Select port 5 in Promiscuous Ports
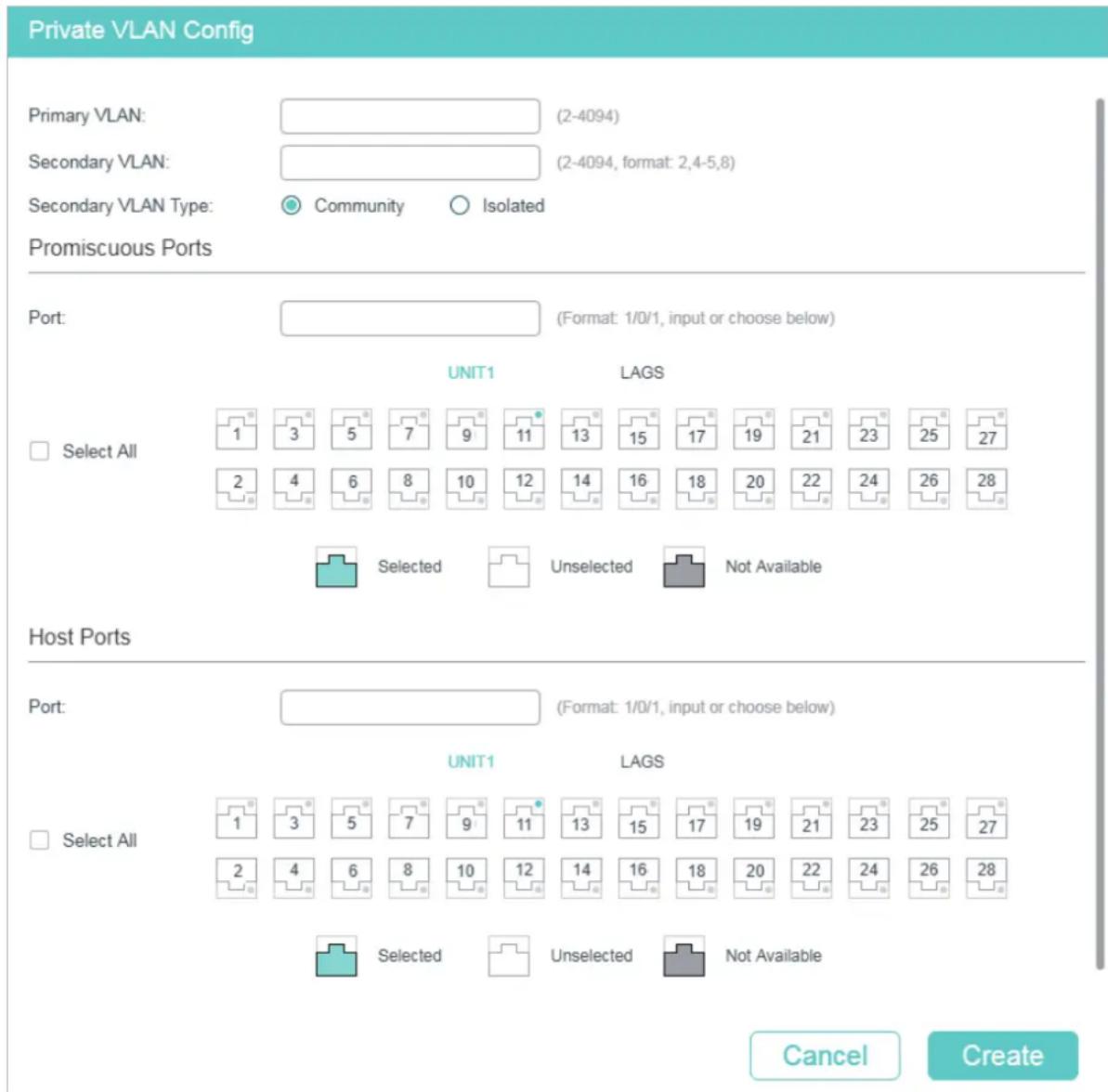1108x1092 pixels. [351, 429]
